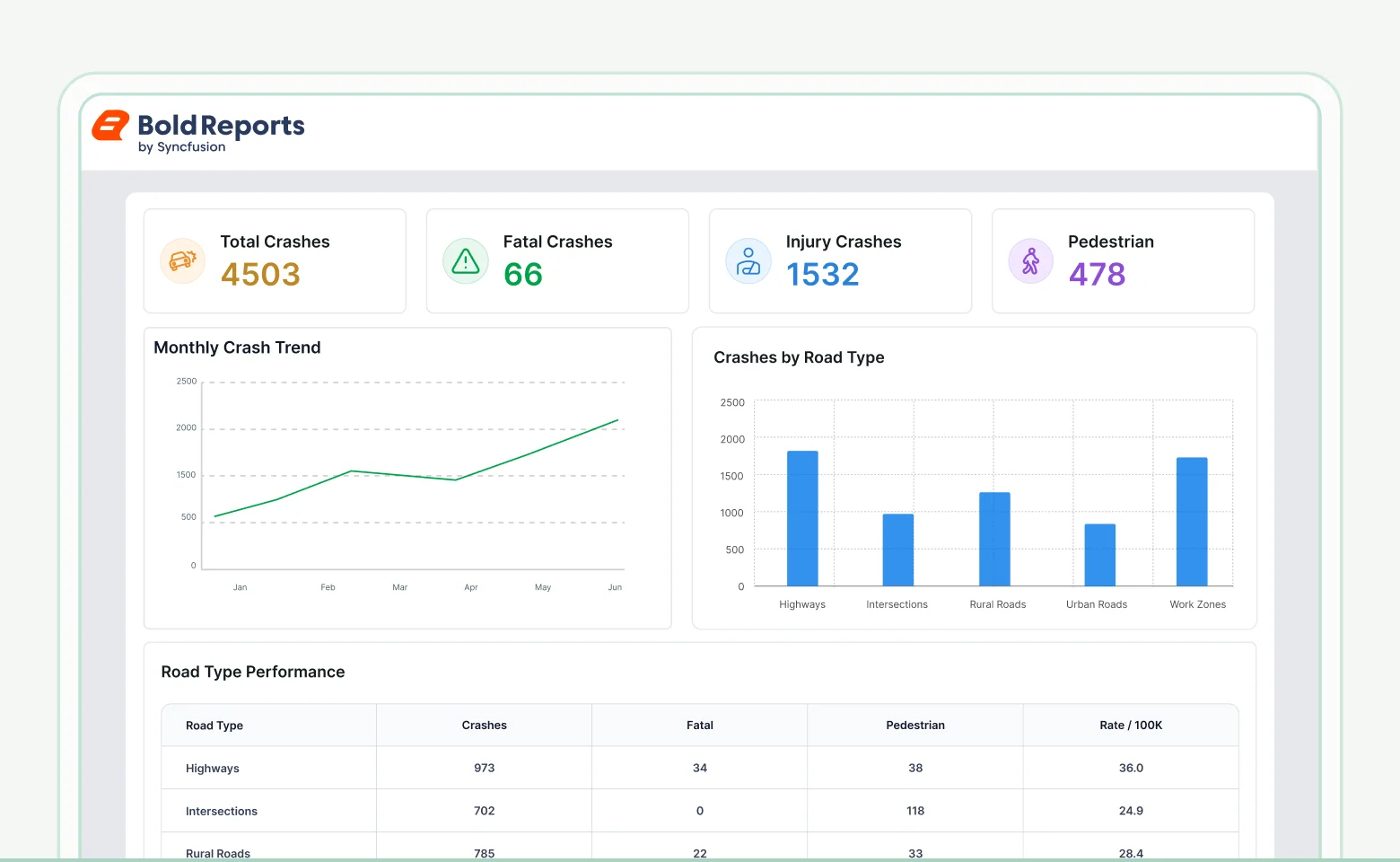This screenshot has height=862, width=1400.
Task: Click the Work Zones axis label
Action: [x=1198, y=604]
